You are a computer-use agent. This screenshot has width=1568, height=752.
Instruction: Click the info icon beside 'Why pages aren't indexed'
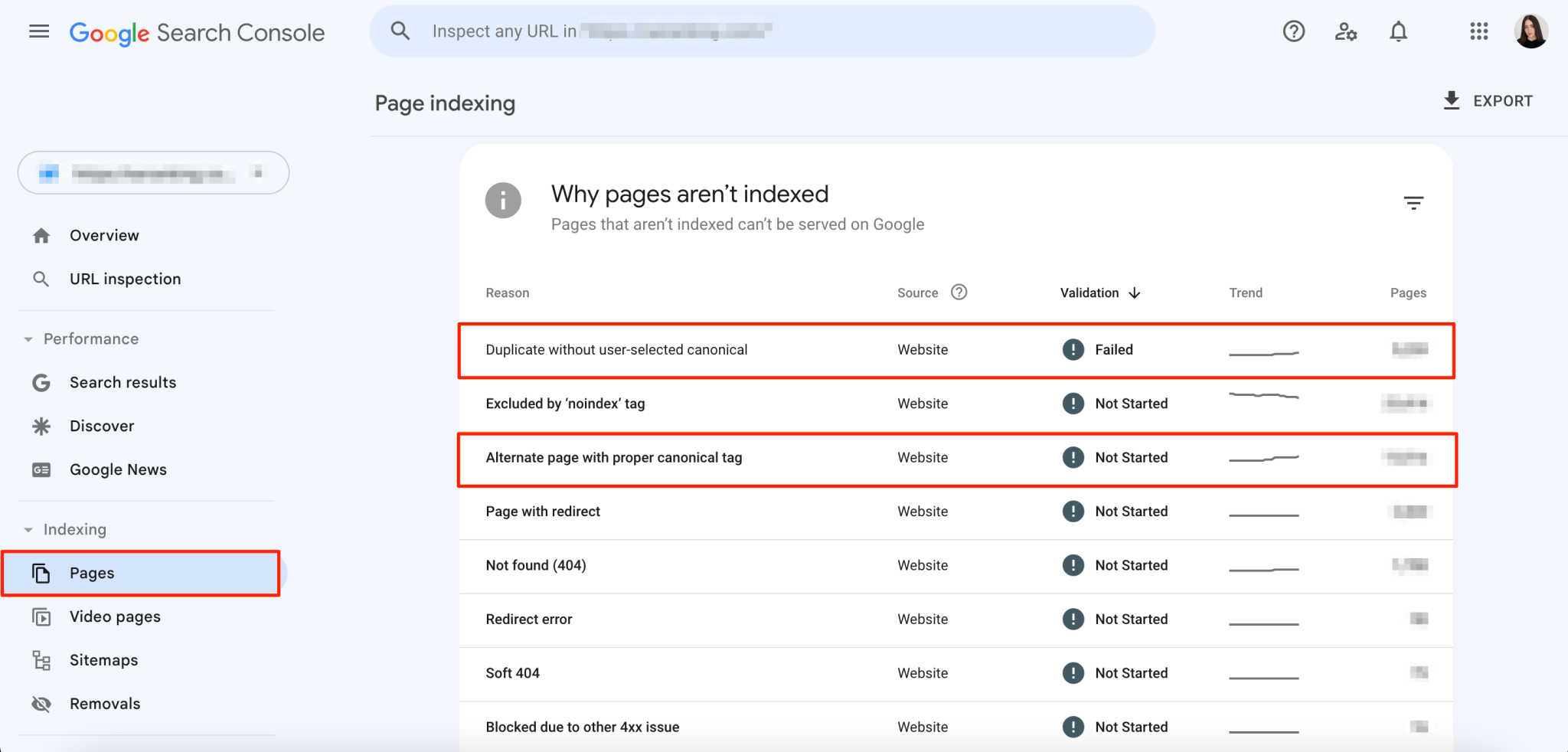(x=502, y=200)
